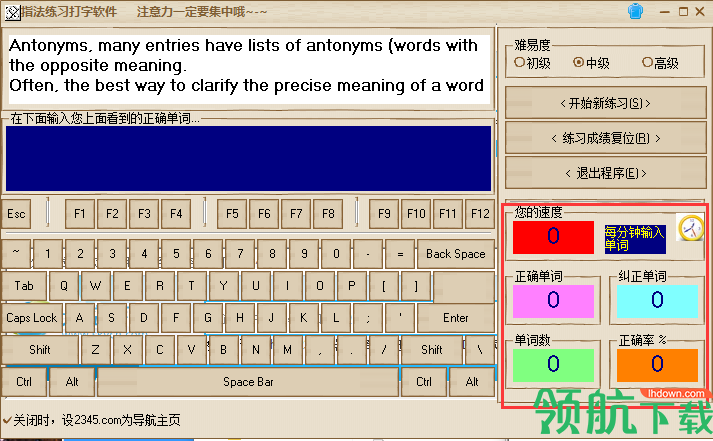Click the A key
Image resolution: width=713 pixels, height=441 pixels.
(80, 318)
